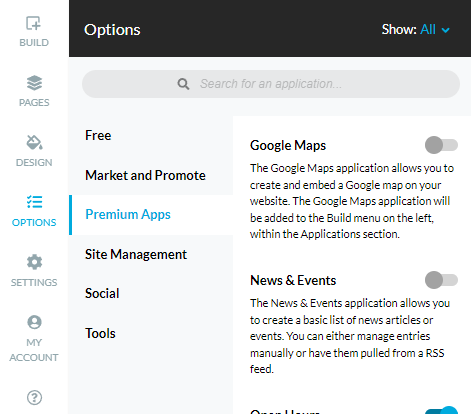Enable the News & Events toggle

pos(441,280)
